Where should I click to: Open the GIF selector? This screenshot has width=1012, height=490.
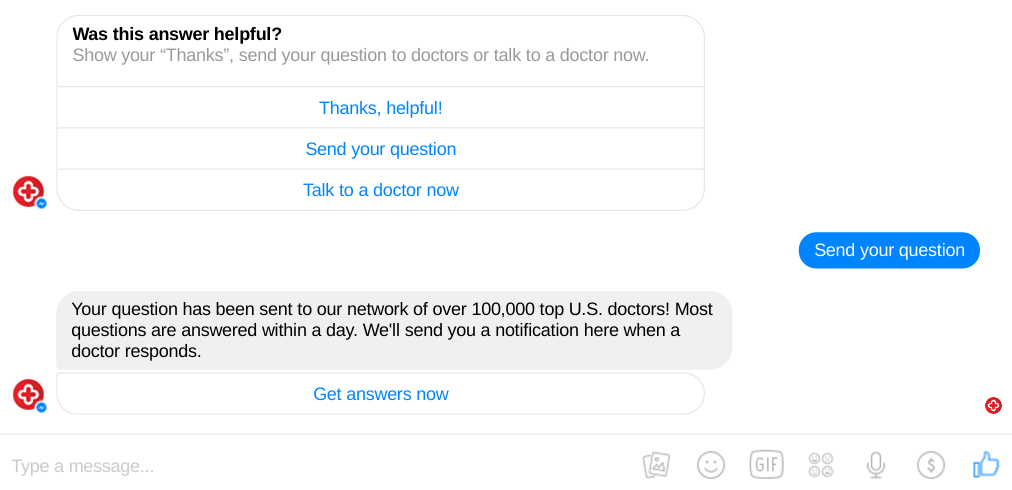766,465
